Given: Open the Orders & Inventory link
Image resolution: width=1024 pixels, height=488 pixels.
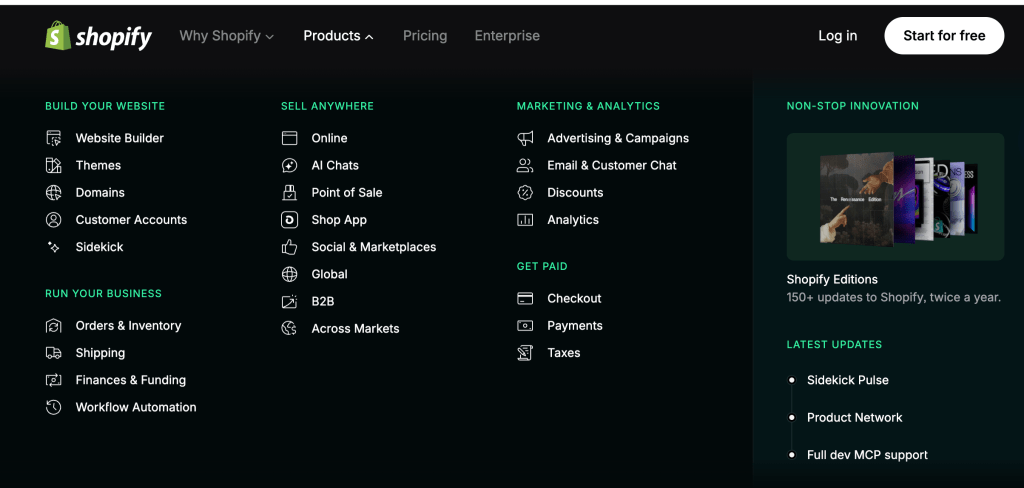Looking at the screenshot, I should pos(129,325).
